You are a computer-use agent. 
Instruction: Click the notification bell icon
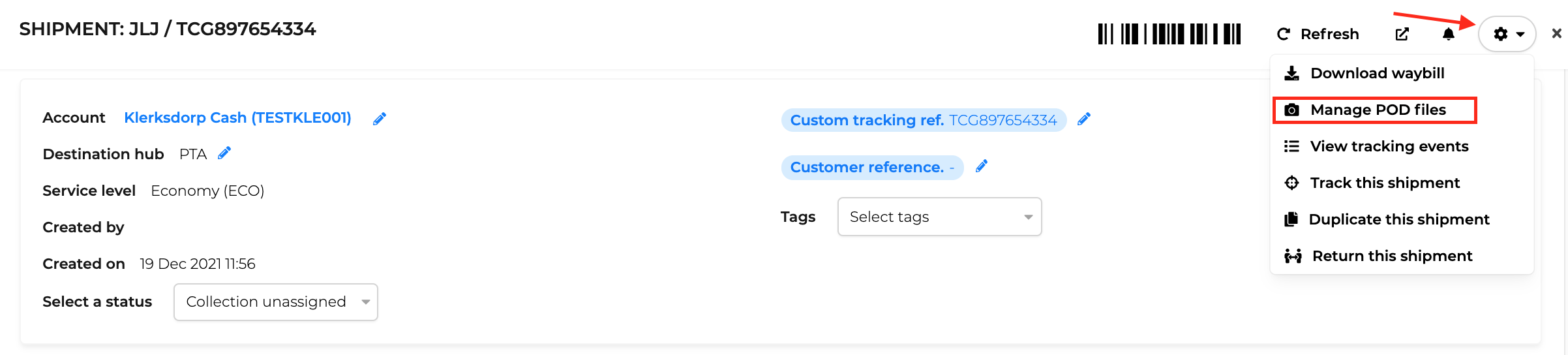1449,34
